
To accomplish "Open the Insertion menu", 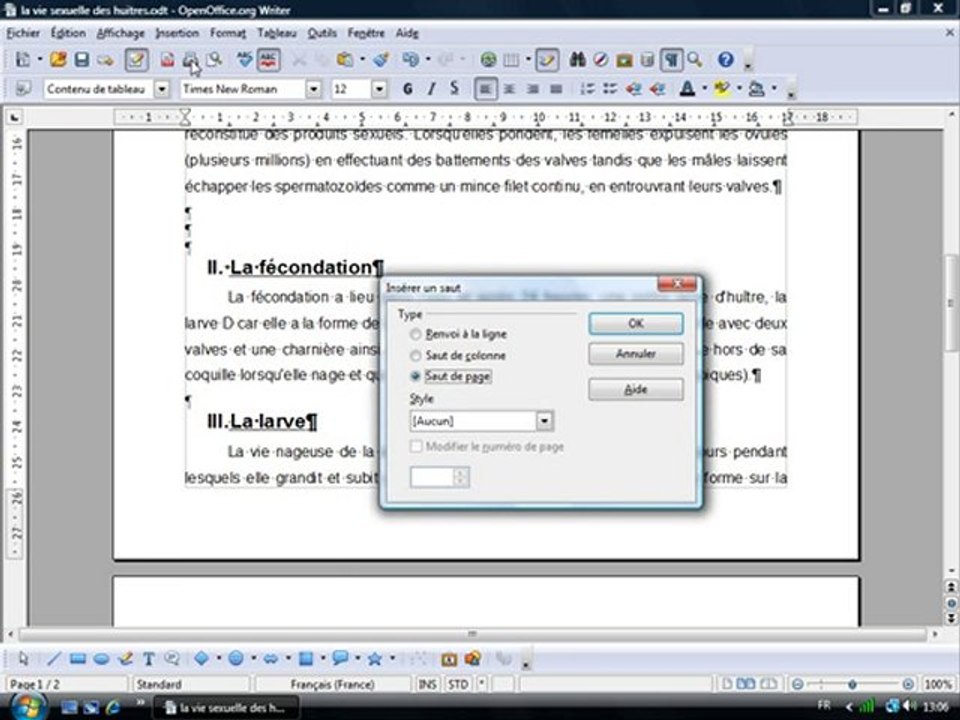I will (x=177, y=33).
